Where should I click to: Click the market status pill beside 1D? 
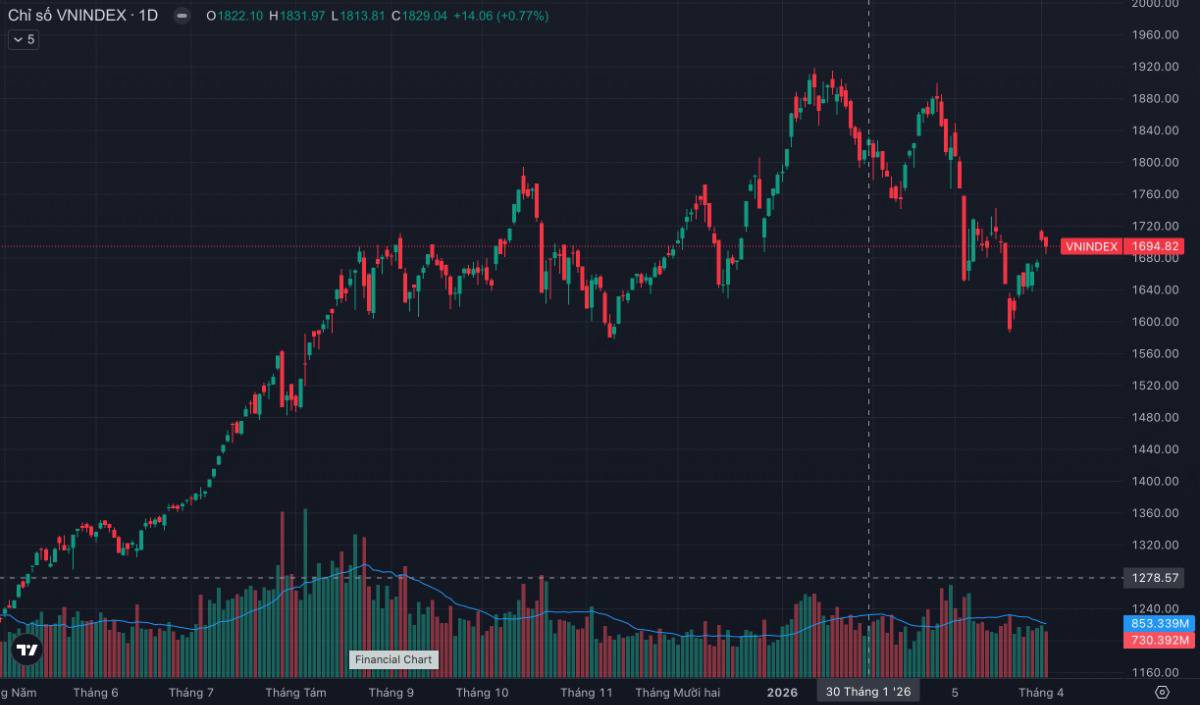click(x=180, y=16)
